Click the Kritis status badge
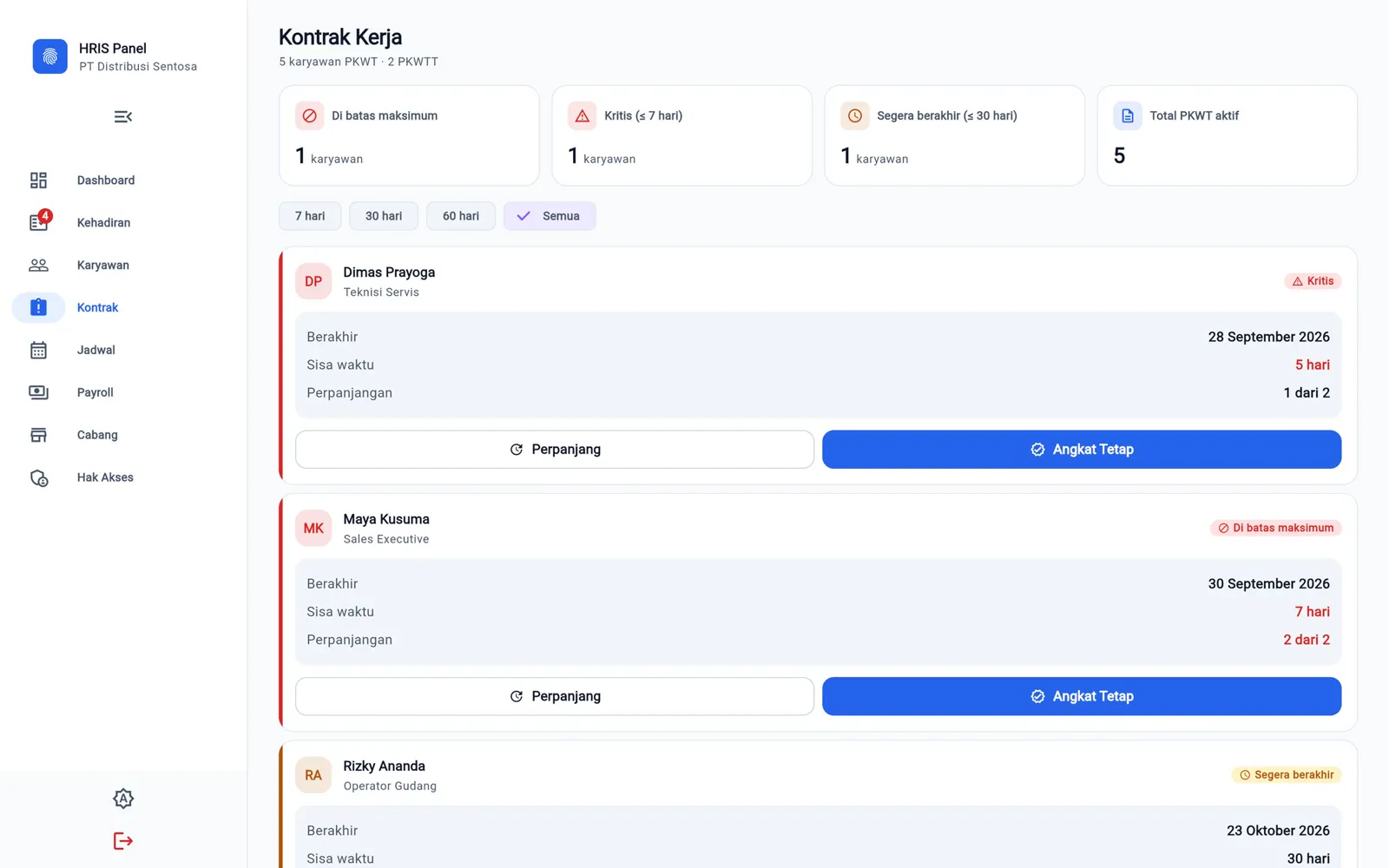Viewport: 1389px width, 868px height. [1313, 281]
